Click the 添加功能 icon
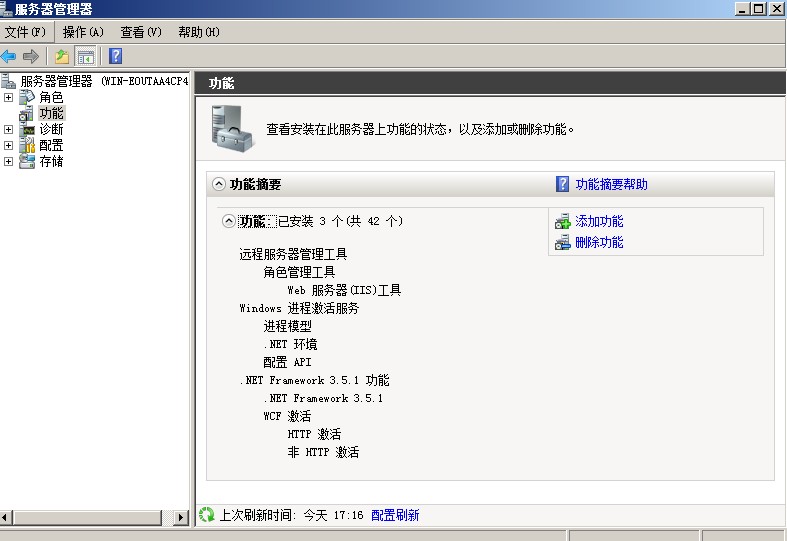This screenshot has width=787, height=541. (x=563, y=221)
